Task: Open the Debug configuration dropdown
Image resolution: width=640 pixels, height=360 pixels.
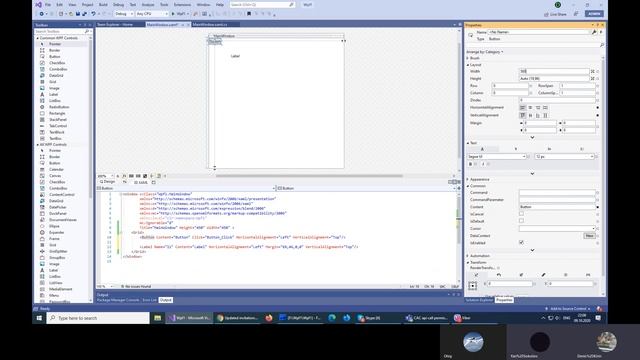Action: pos(124,14)
